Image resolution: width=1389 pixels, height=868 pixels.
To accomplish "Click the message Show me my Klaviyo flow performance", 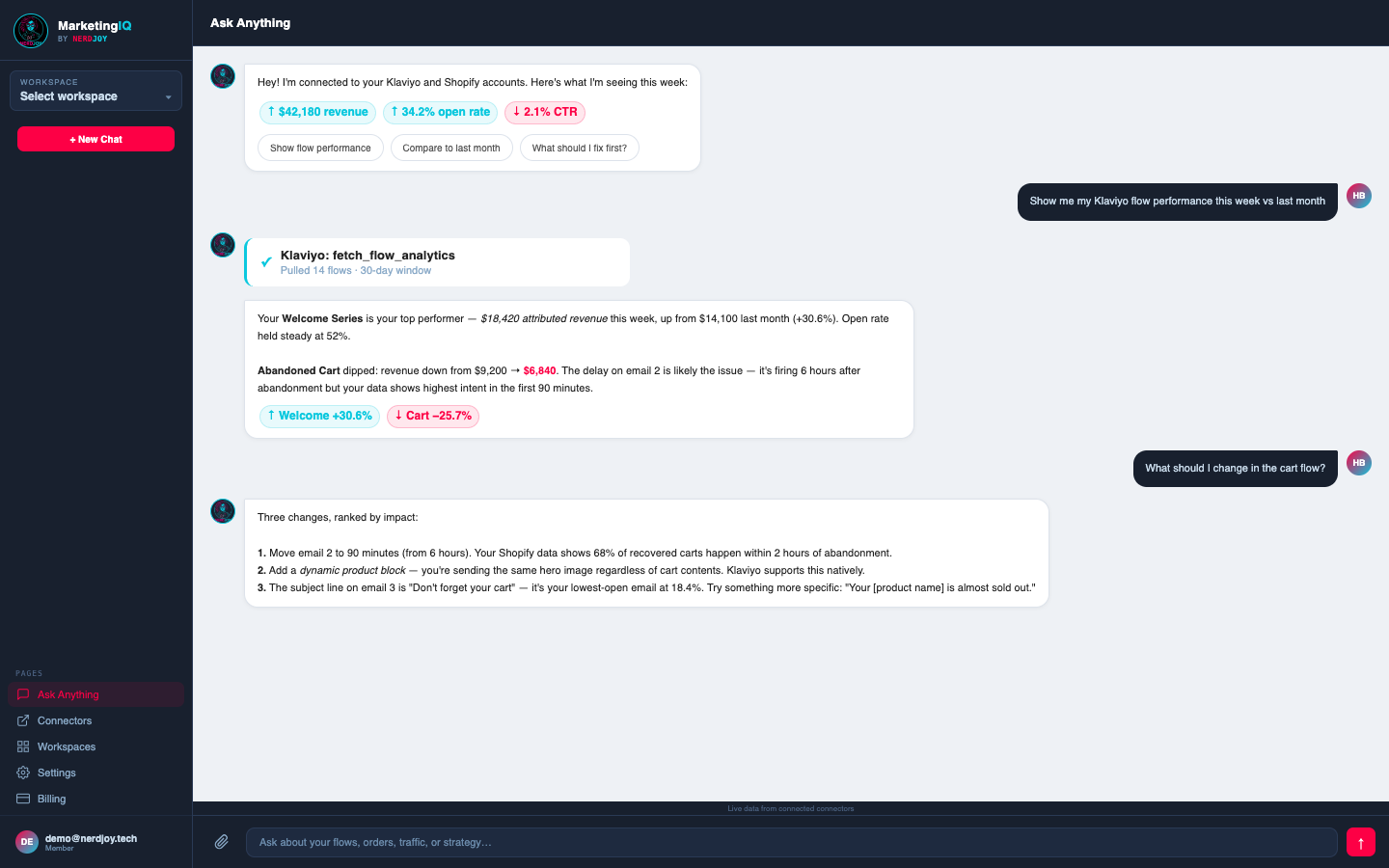I will (1178, 202).
